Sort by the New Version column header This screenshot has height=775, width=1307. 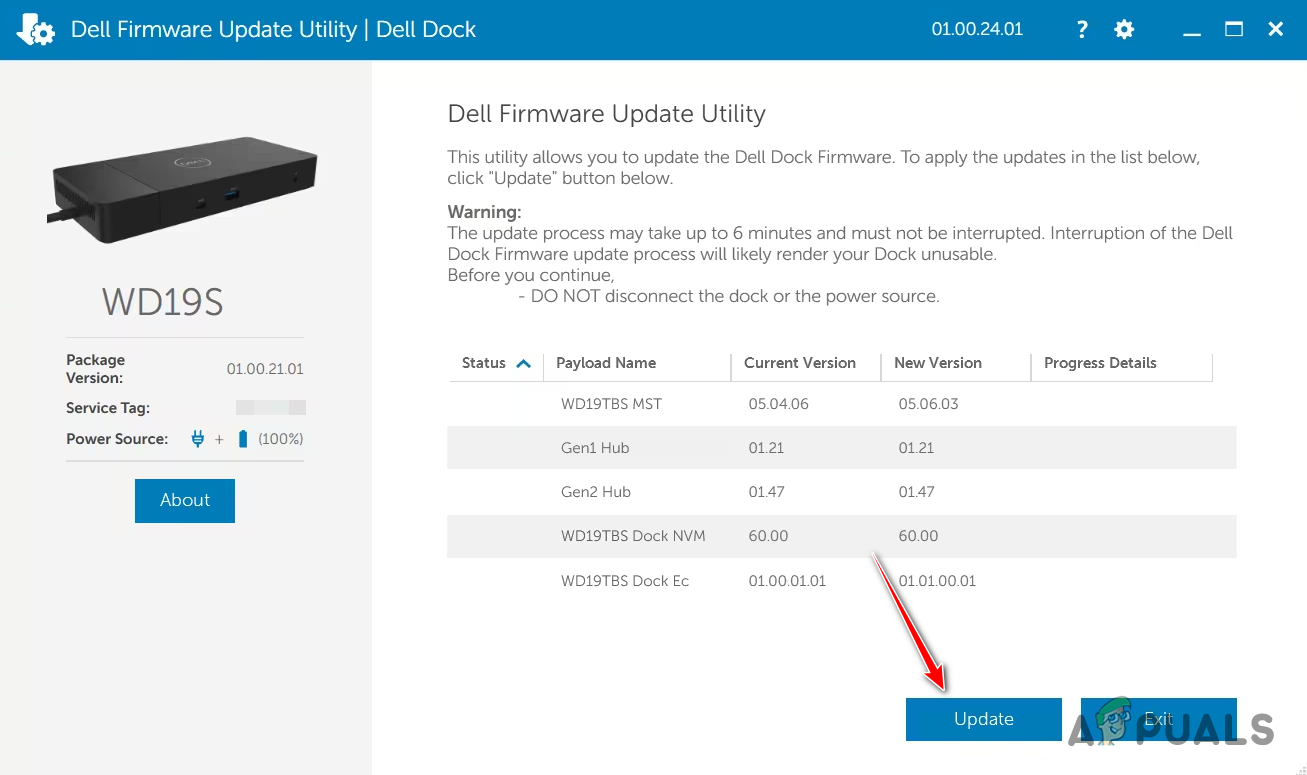point(937,363)
